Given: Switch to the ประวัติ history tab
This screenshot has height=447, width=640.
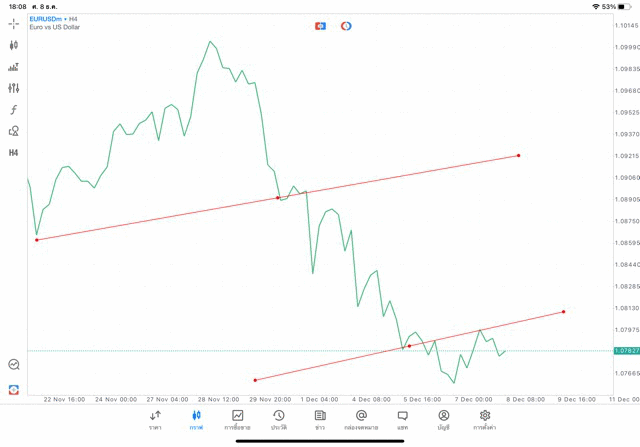Looking at the screenshot, I should point(278,420).
